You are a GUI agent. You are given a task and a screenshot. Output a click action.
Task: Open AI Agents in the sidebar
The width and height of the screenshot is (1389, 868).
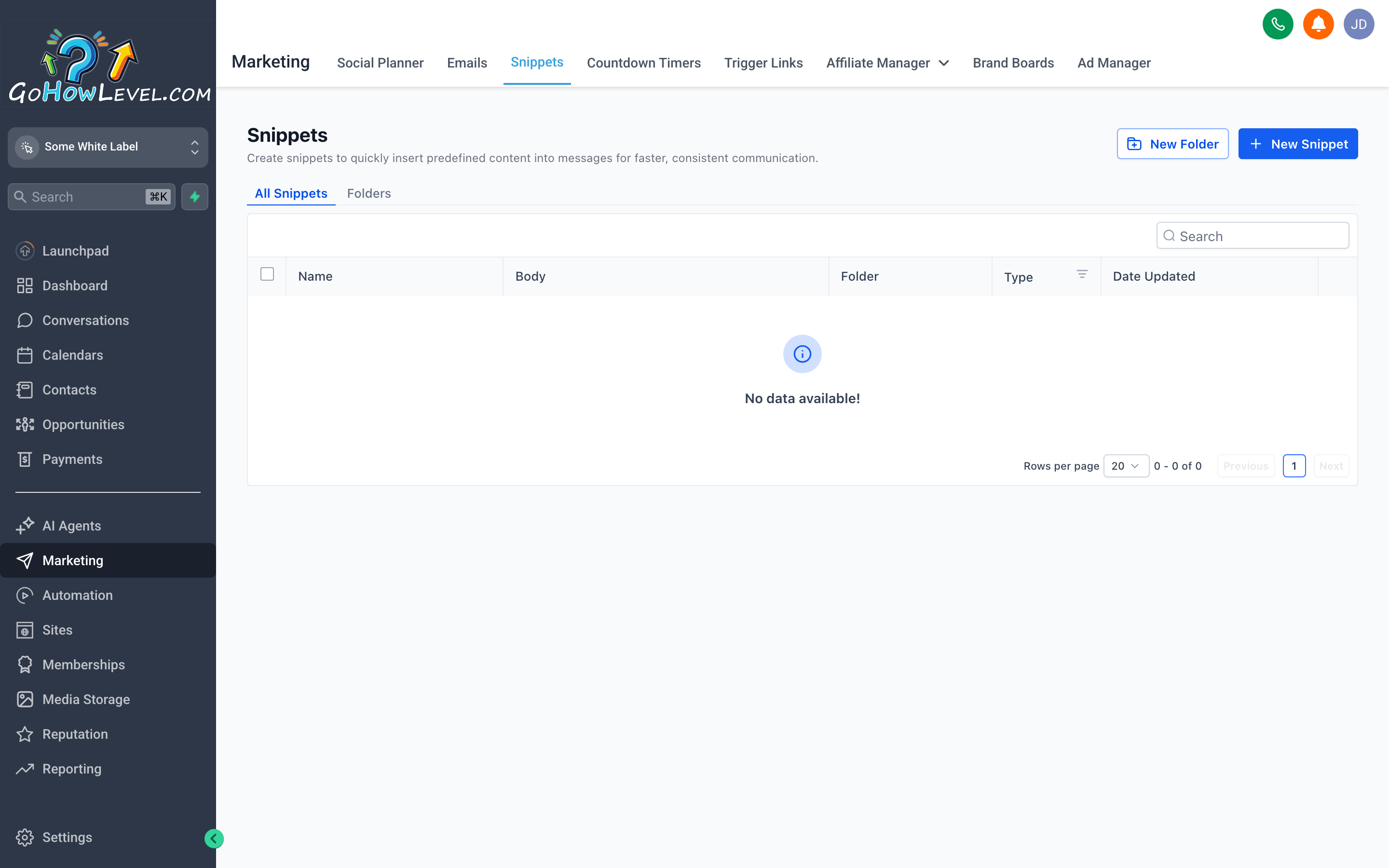108,526
